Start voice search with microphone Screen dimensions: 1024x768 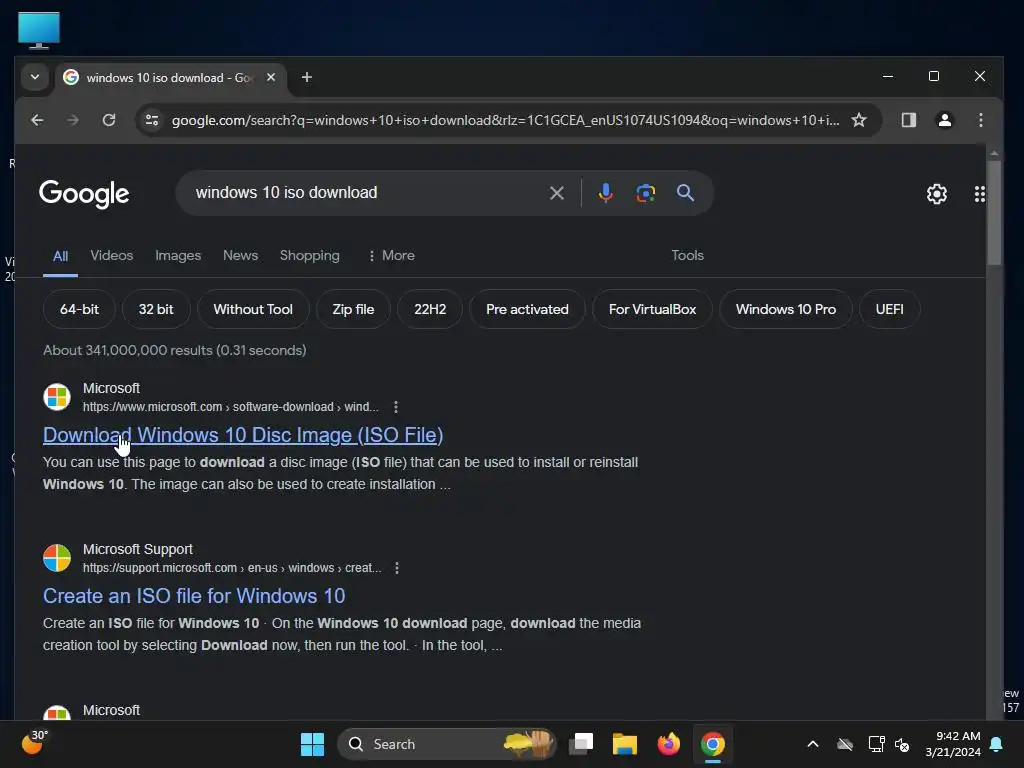pos(605,193)
